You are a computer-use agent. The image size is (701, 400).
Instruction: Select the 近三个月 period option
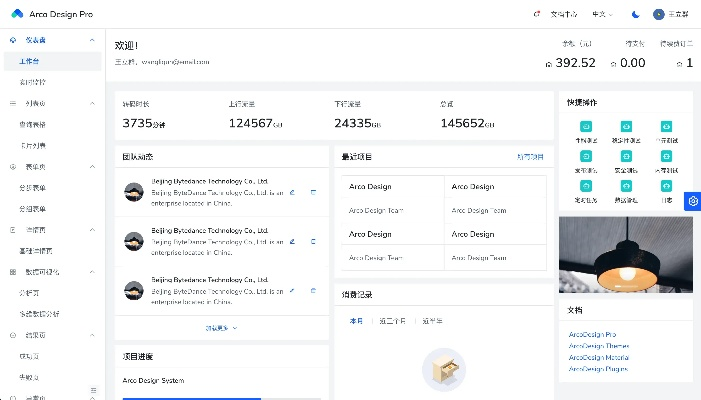point(392,321)
